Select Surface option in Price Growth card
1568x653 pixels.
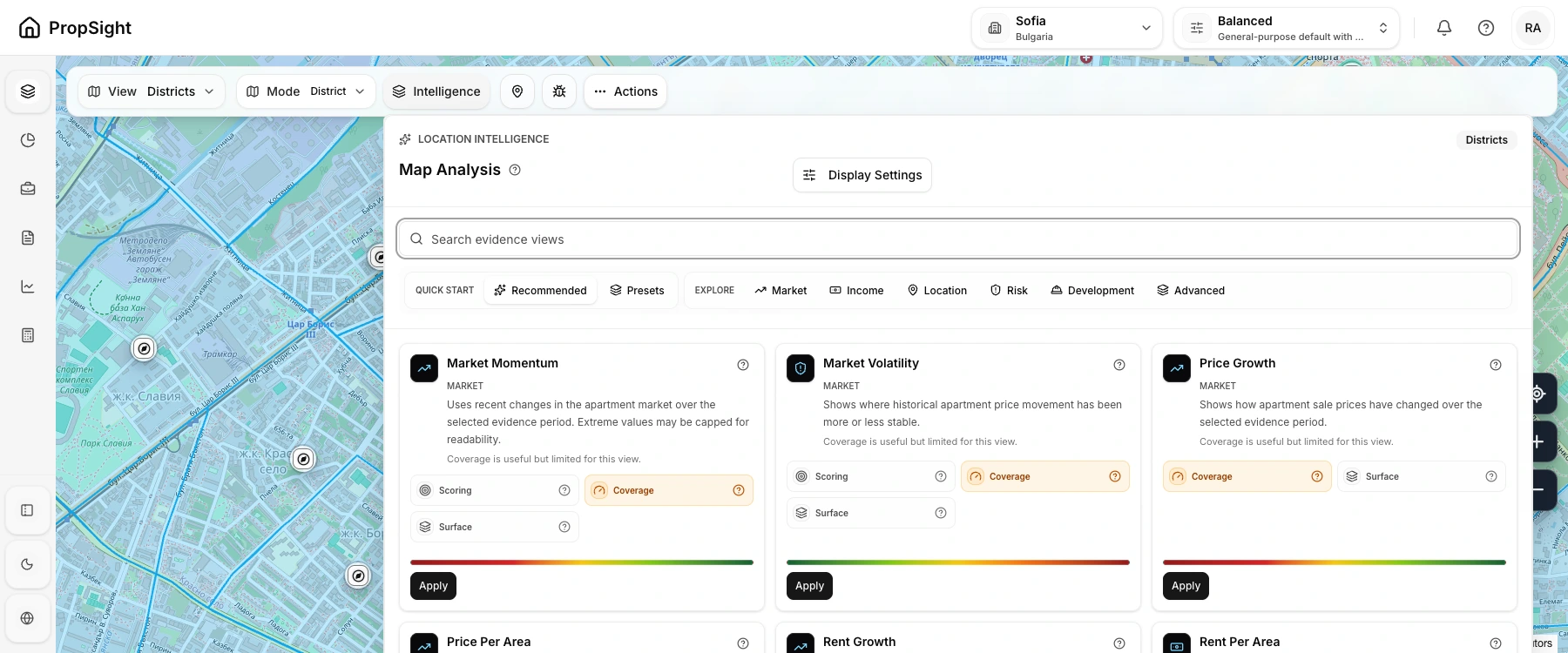tap(1422, 476)
